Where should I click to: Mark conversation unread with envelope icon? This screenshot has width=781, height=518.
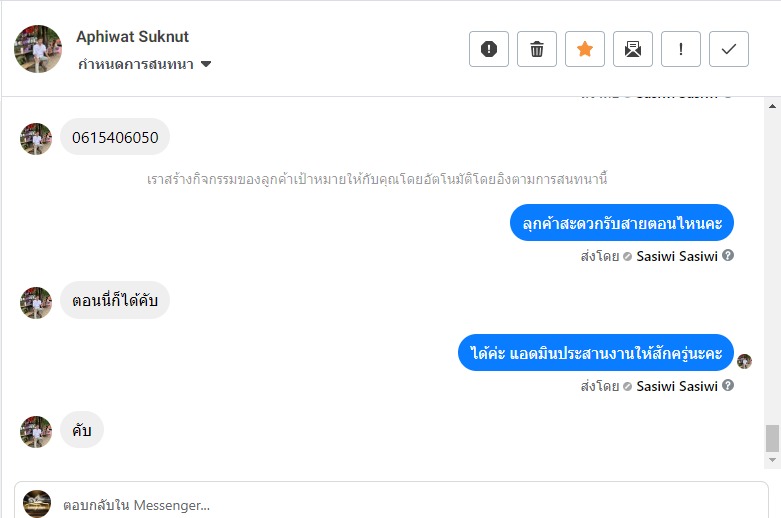[633, 49]
